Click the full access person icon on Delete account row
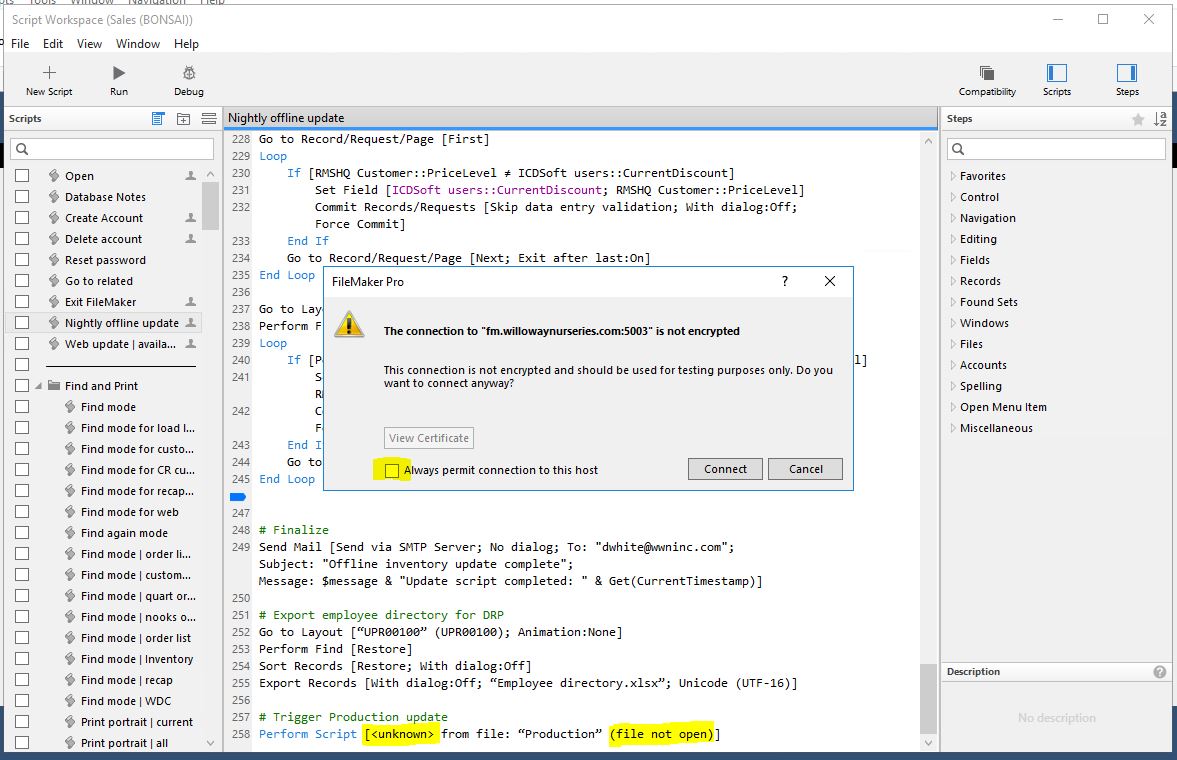 tap(191, 239)
